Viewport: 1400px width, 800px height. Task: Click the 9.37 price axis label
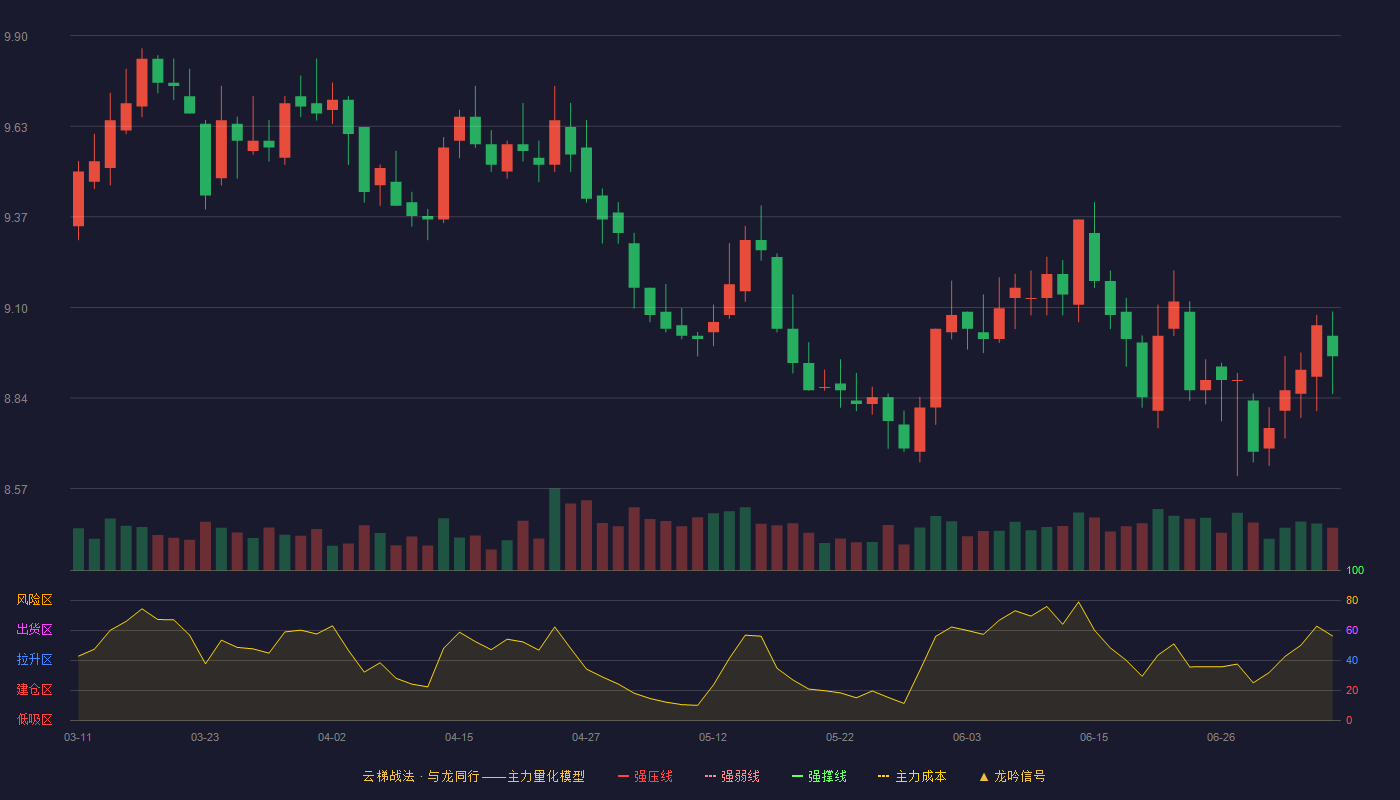(x=16, y=218)
